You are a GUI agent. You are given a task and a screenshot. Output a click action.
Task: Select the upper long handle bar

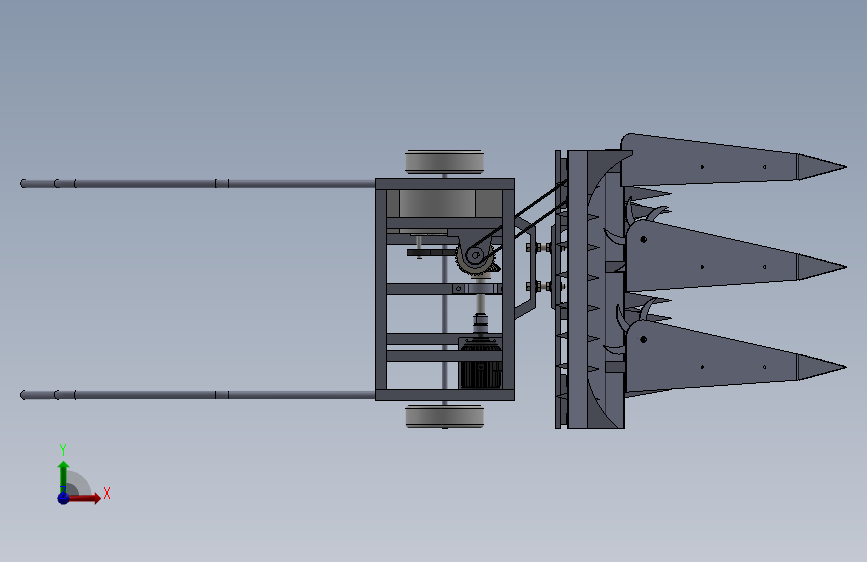pyautogui.click(x=198, y=184)
